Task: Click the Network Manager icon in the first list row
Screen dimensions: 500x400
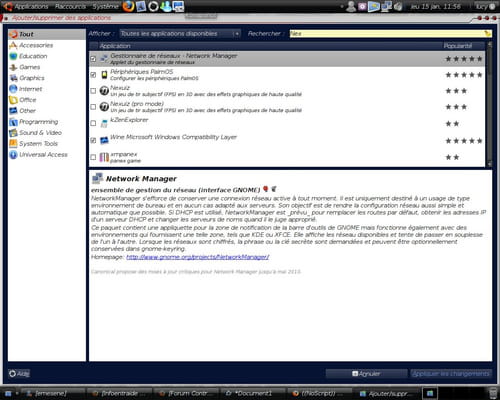Action: (104, 59)
